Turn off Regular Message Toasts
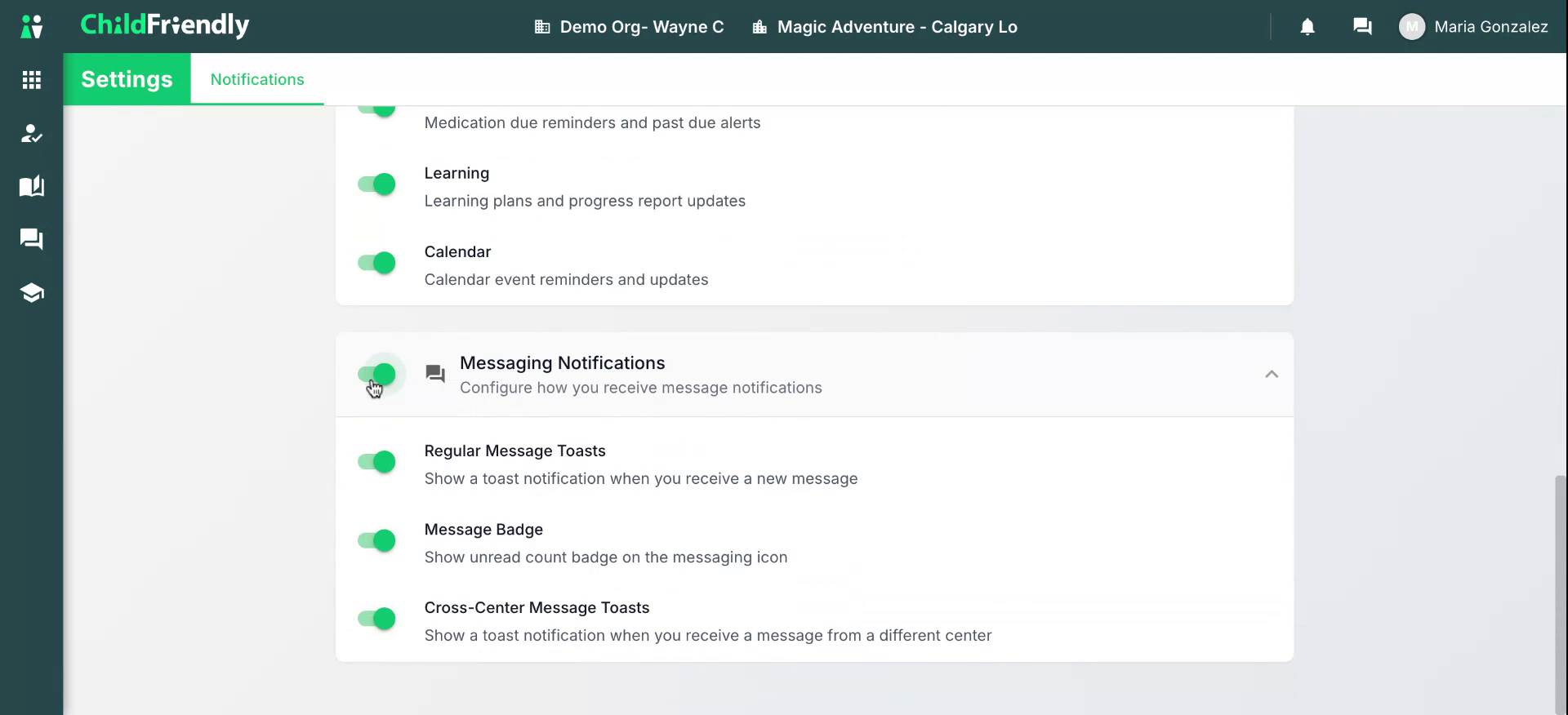1568x715 pixels. [x=376, y=462]
